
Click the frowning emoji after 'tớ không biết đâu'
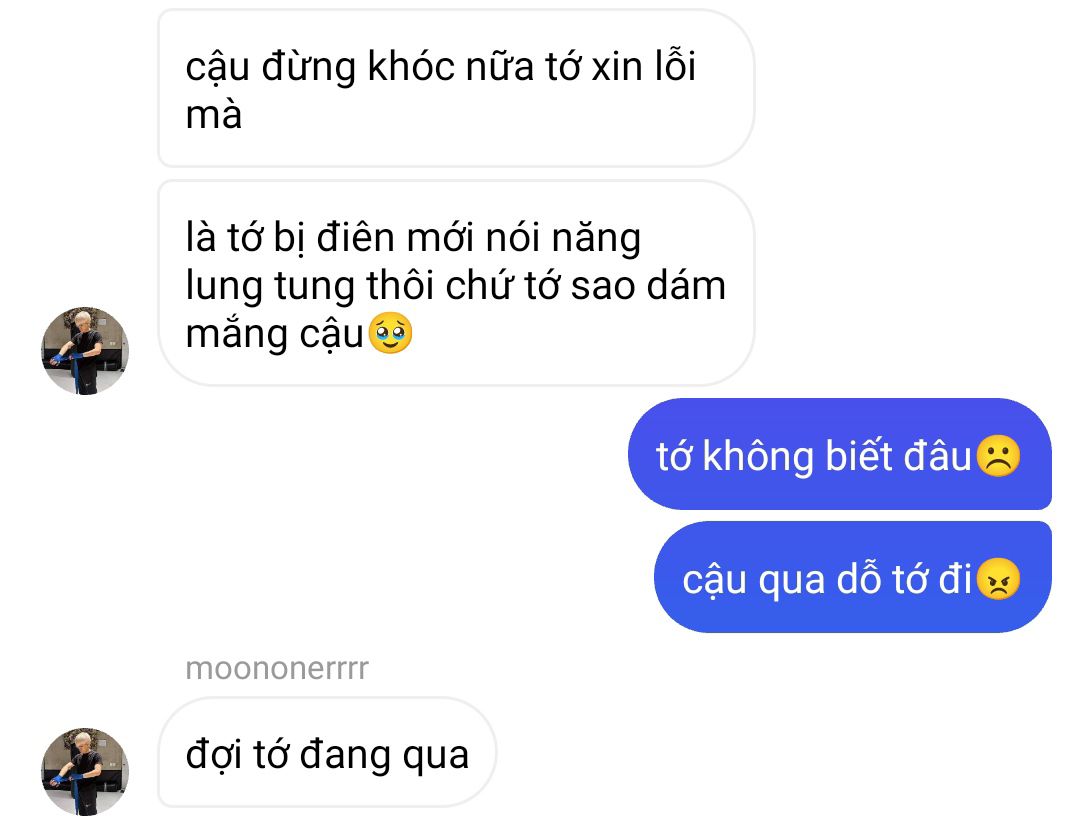[998, 456]
